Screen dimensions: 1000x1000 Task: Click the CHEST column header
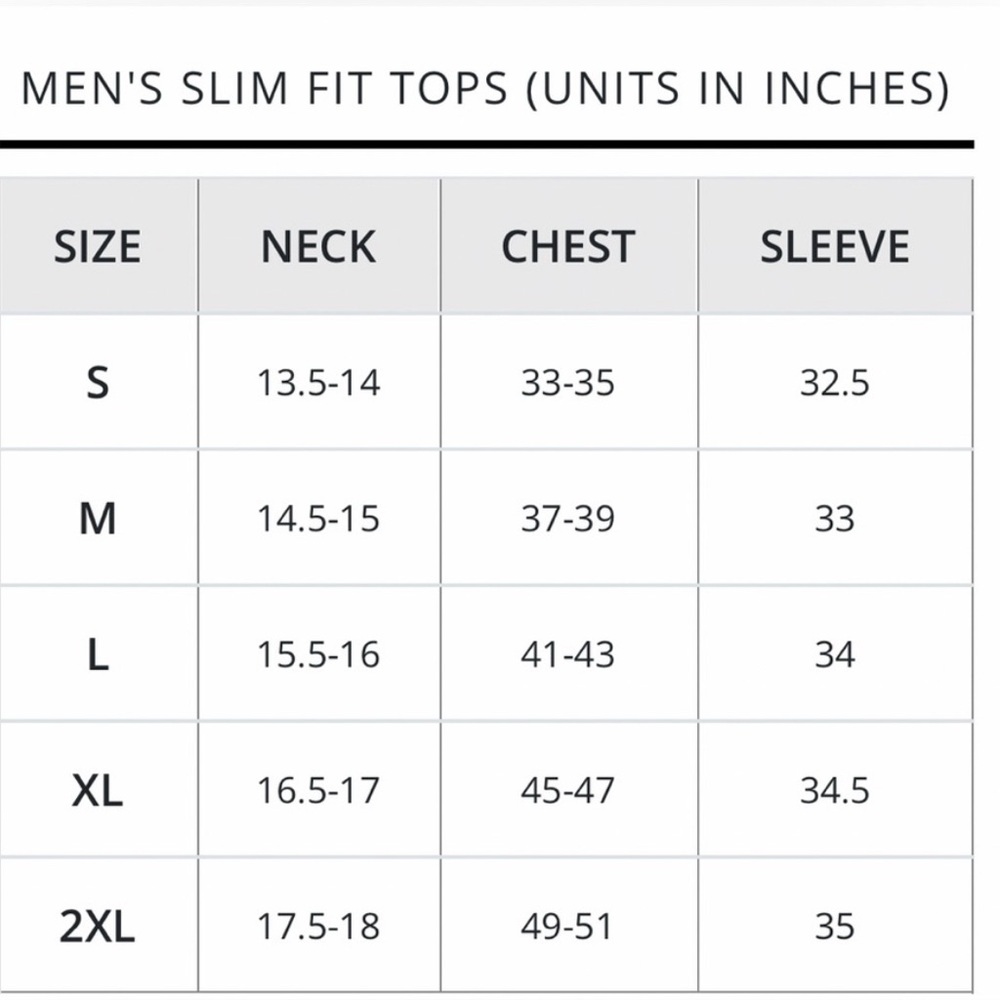tap(568, 247)
